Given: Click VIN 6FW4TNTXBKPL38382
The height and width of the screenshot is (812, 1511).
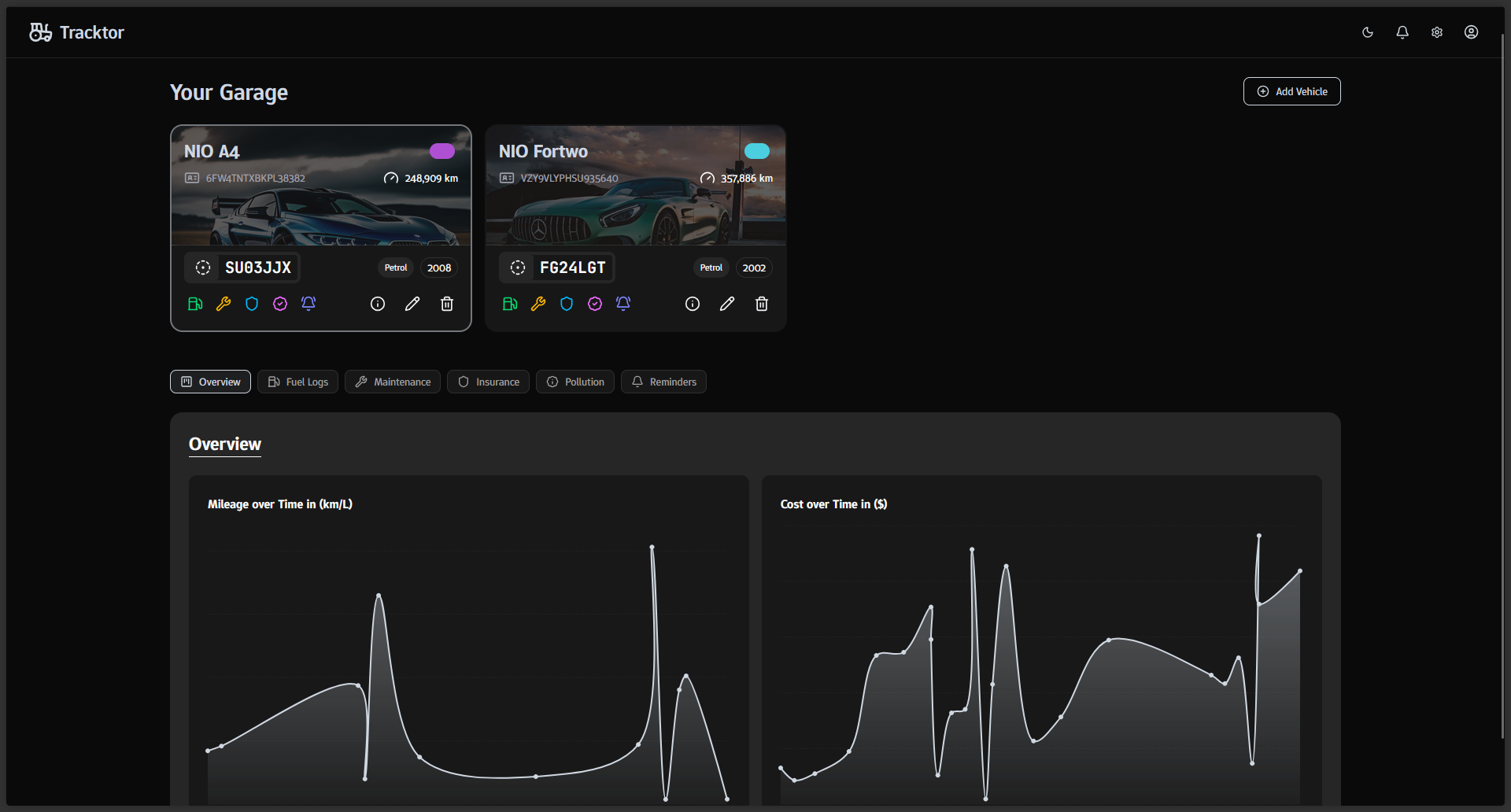Looking at the screenshot, I should click(x=255, y=179).
